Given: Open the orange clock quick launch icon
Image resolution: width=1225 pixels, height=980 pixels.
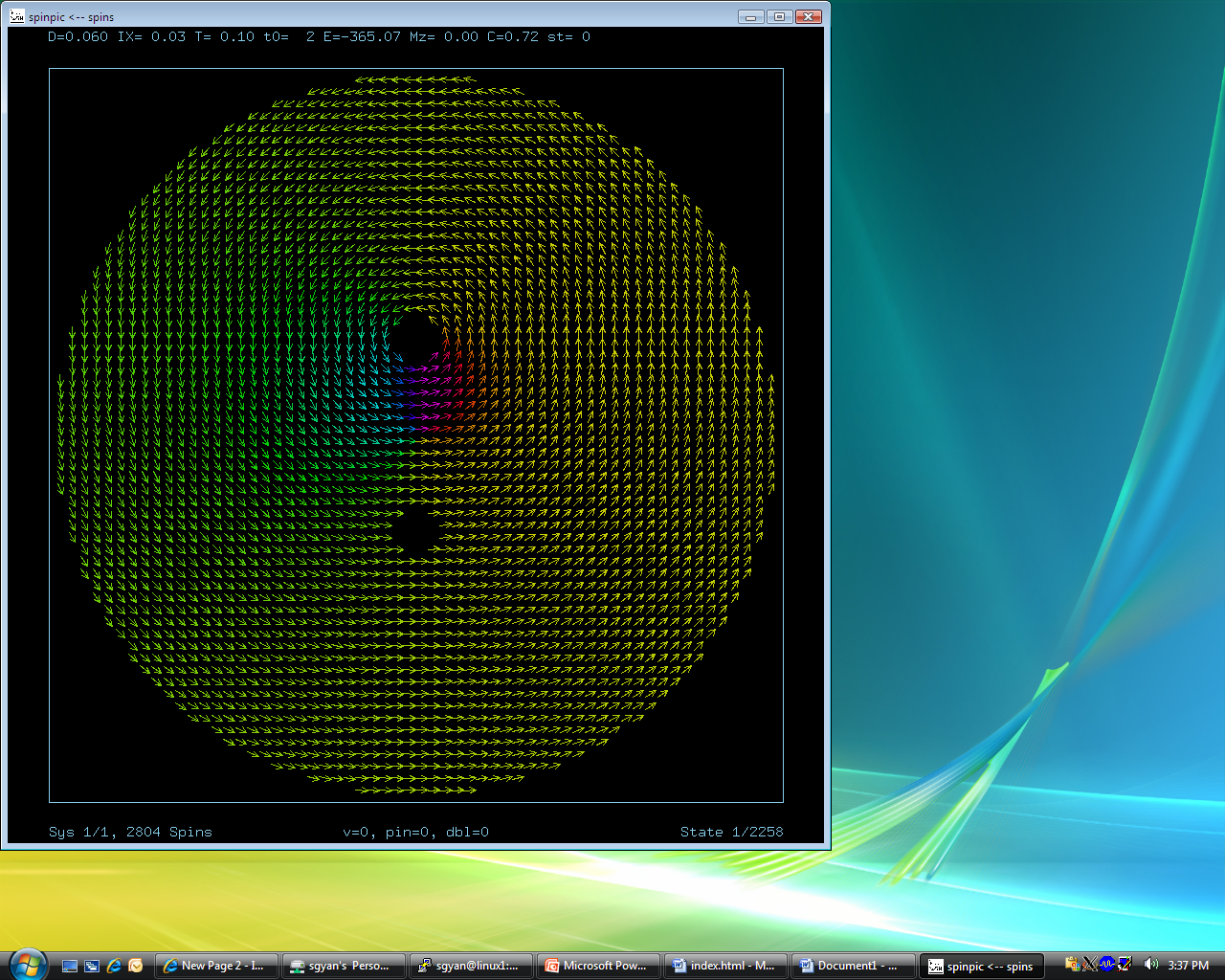Looking at the screenshot, I should (x=136, y=966).
